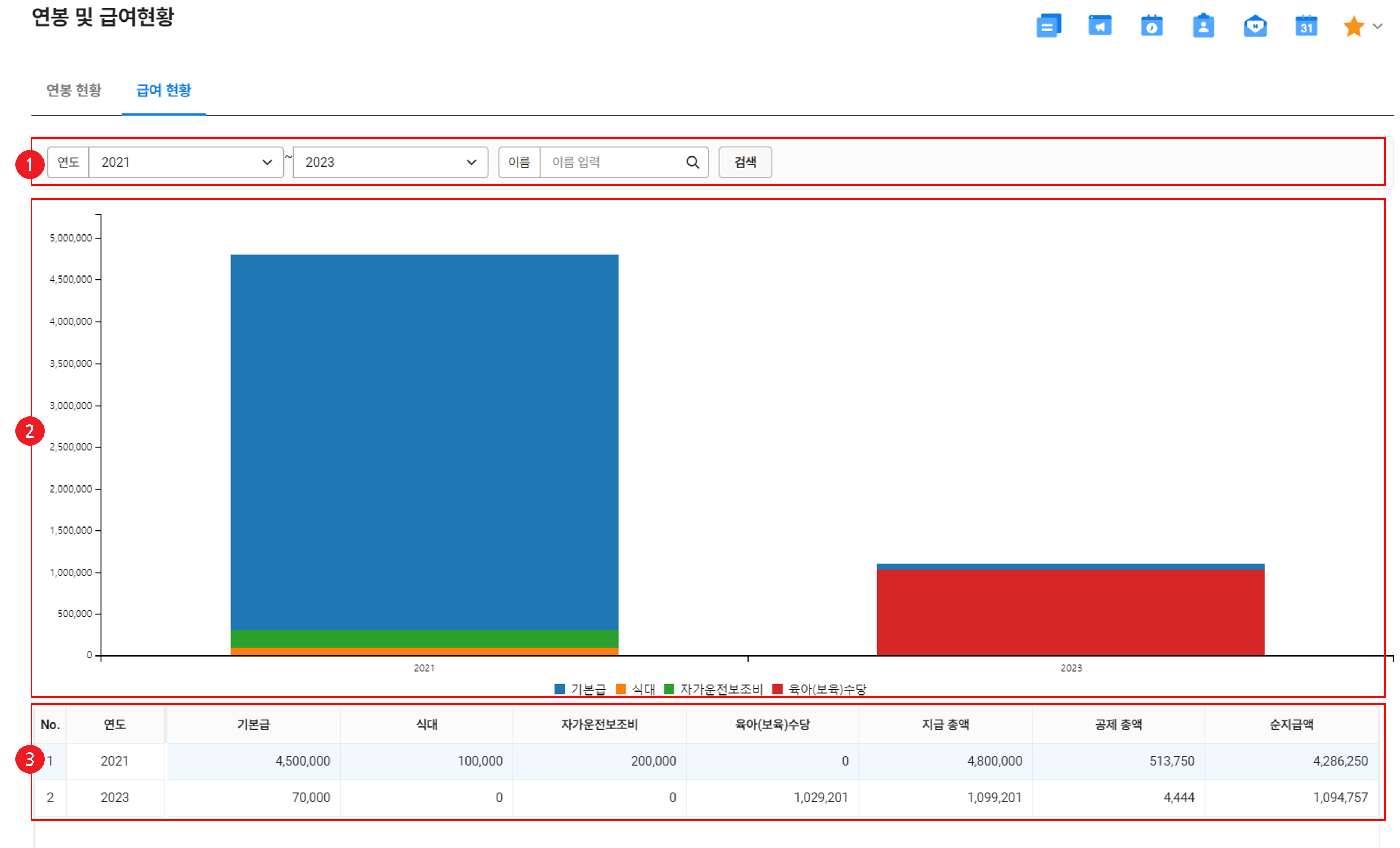Sort by the 기본급 column header
Image resolution: width=1400 pixels, height=848 pixels.
[x=253, y=724]
